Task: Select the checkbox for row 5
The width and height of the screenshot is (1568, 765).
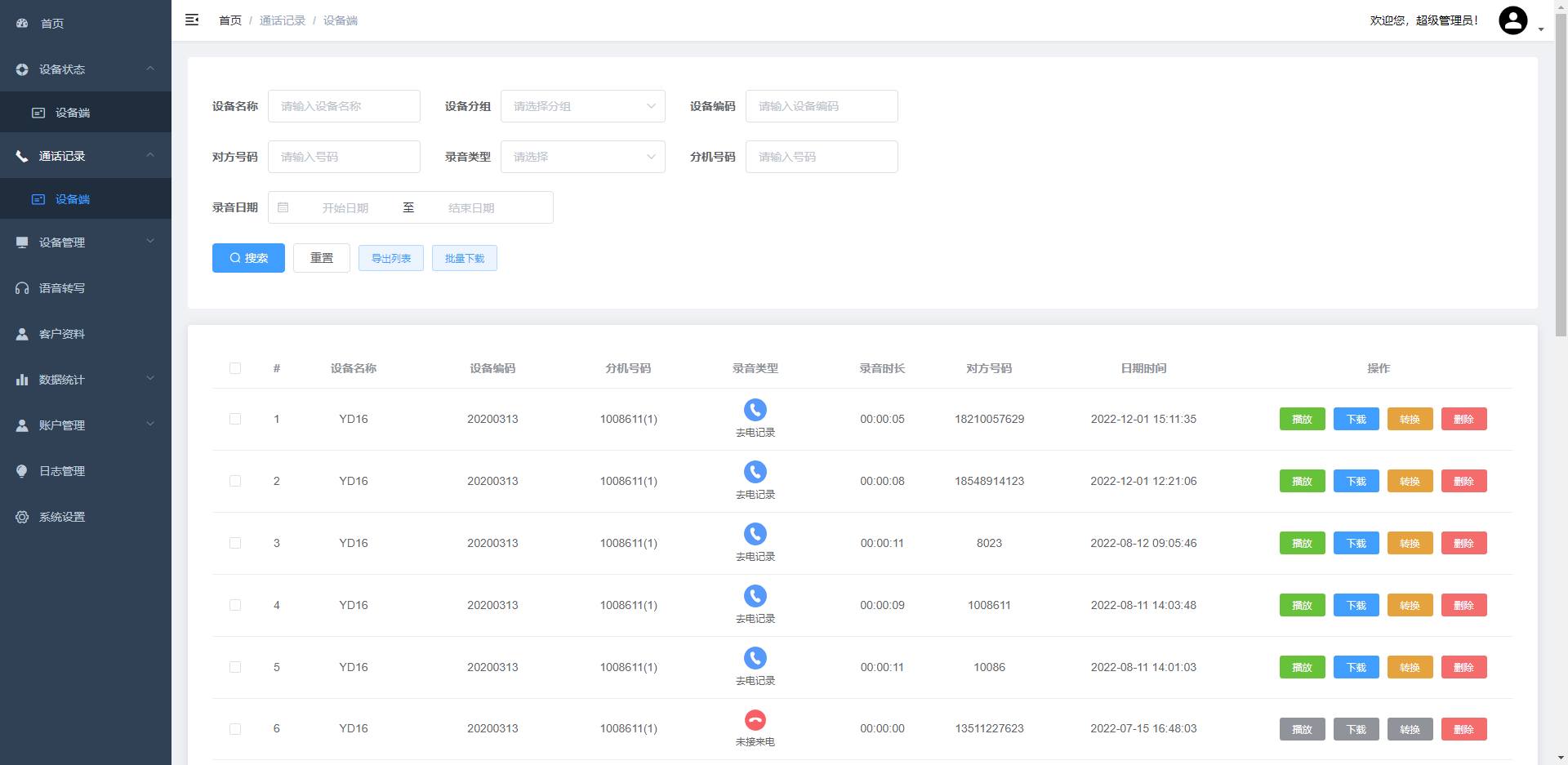Action: click(235, 667)
